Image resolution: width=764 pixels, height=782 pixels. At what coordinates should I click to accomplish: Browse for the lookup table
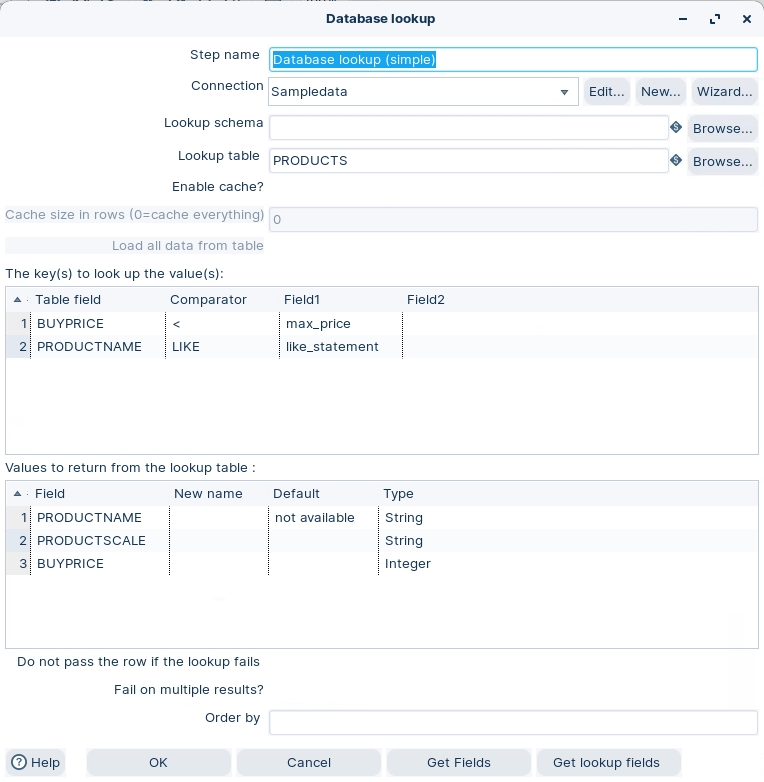coord(722,161)
